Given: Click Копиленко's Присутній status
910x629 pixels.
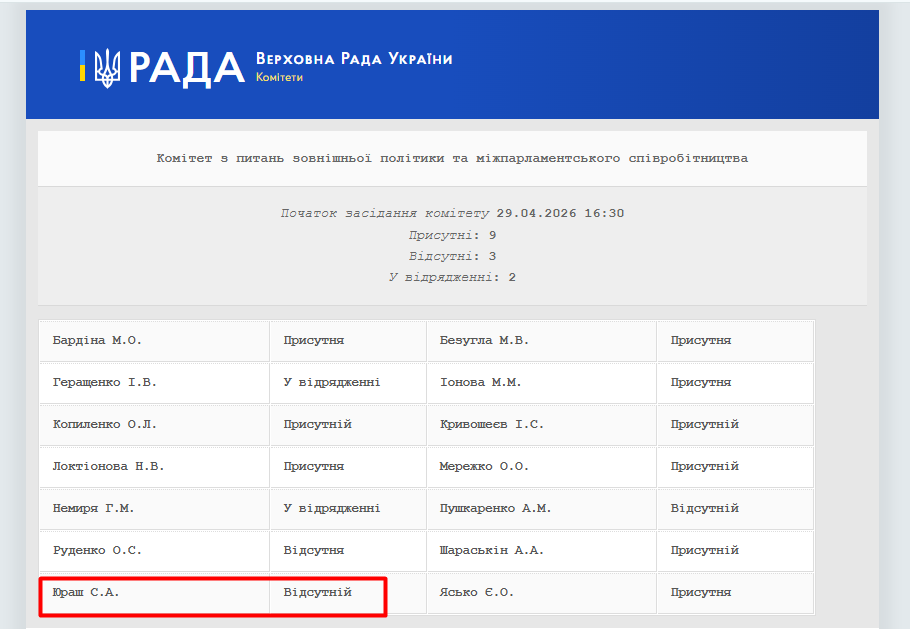Looking at the screenshot, I should coord(317,424).
